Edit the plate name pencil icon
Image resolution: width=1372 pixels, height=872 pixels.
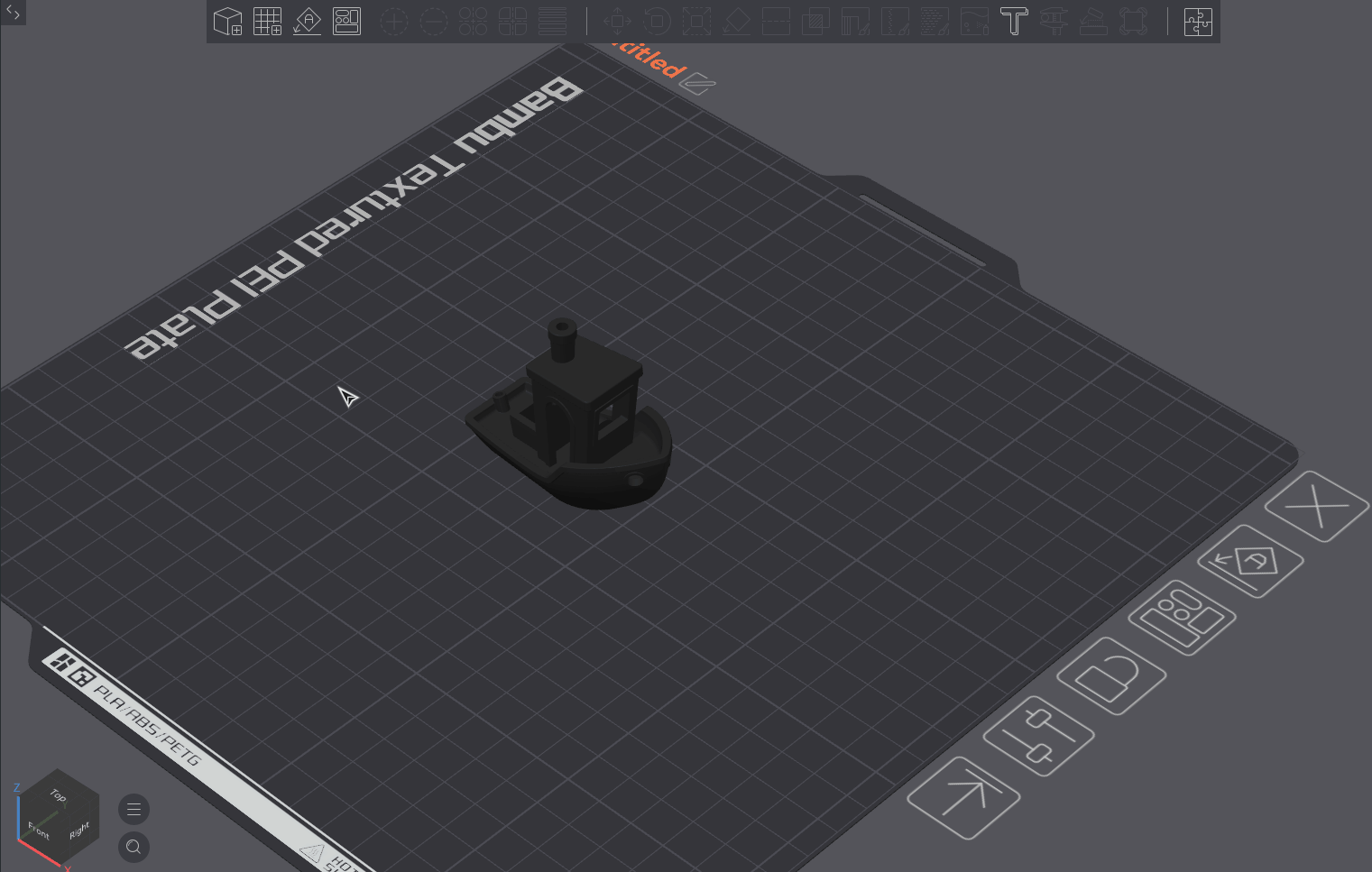pyautogui.click(x=697, y=85)
